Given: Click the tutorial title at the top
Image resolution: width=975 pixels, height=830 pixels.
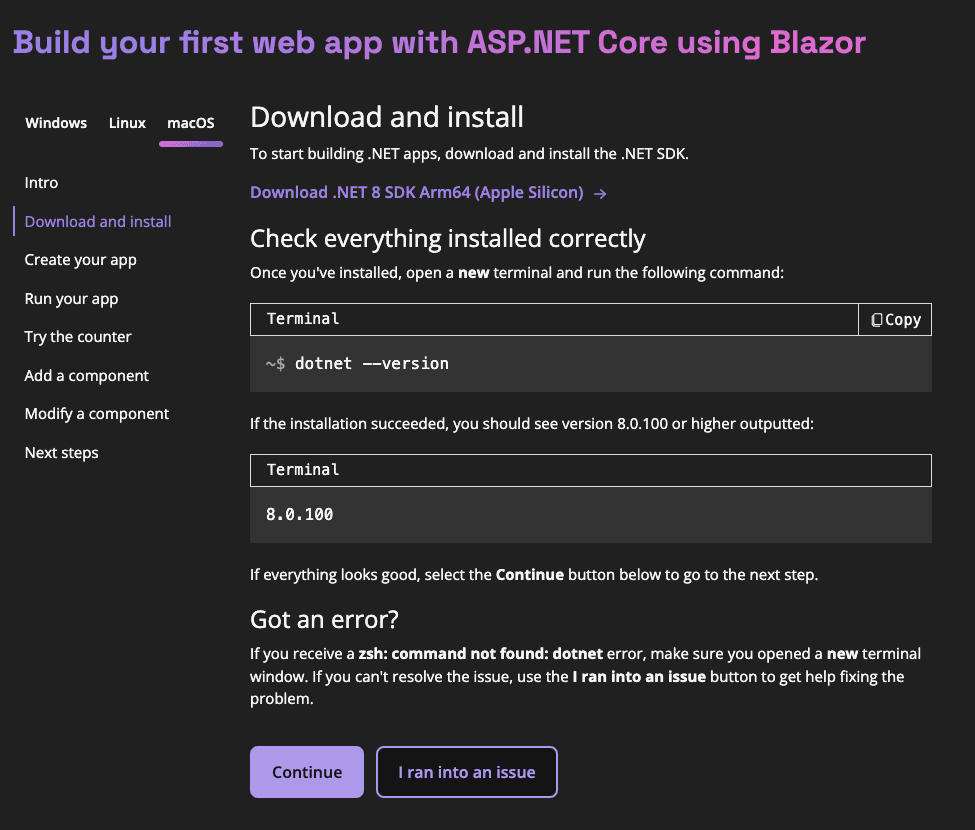Looking at the screenshot, I should pos(440,44).
